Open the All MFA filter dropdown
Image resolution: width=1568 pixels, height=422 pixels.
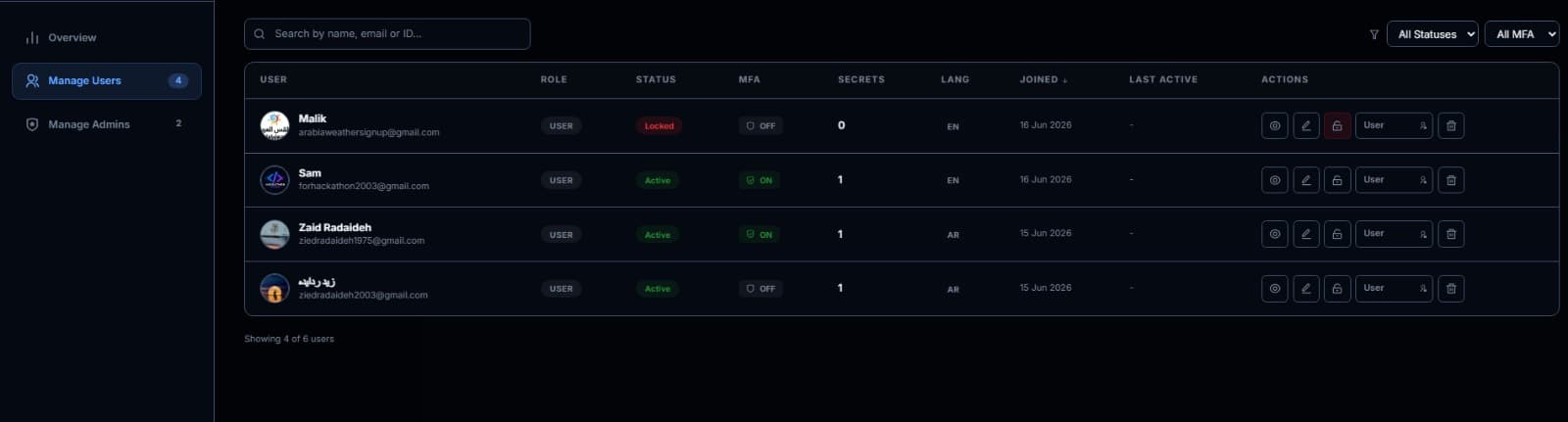coord(1521,34)
